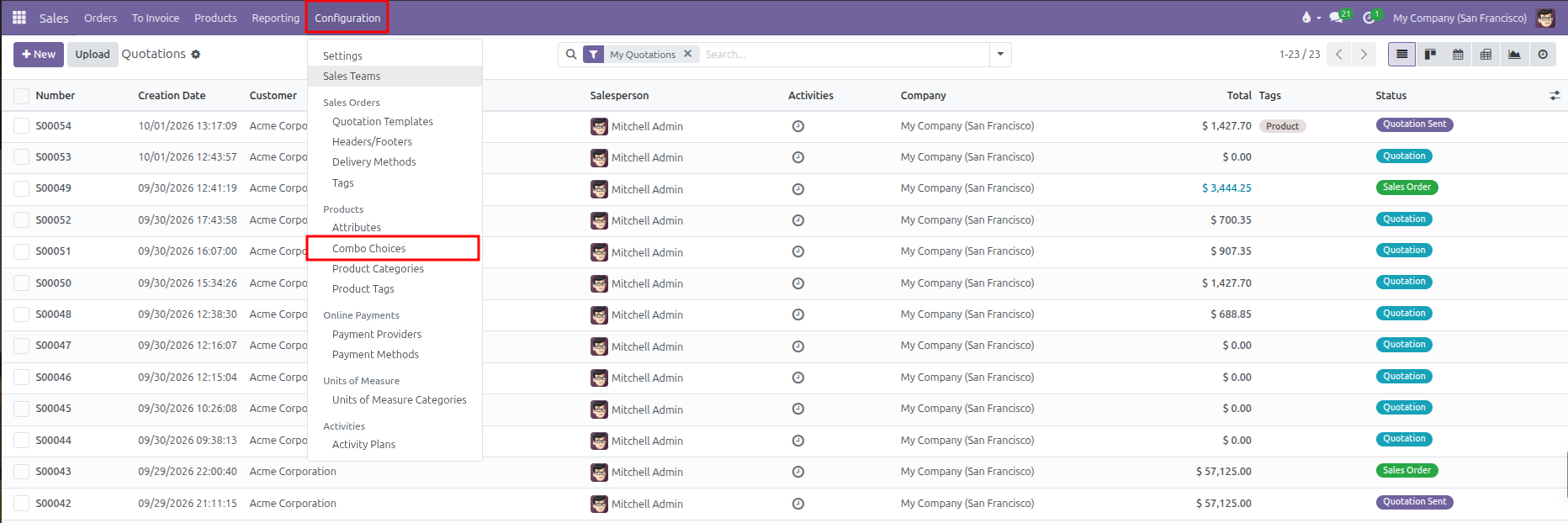This screenshot has width=1568, height=523.
Task: Switch to calendar view
Action: (x=1458, y=55)
